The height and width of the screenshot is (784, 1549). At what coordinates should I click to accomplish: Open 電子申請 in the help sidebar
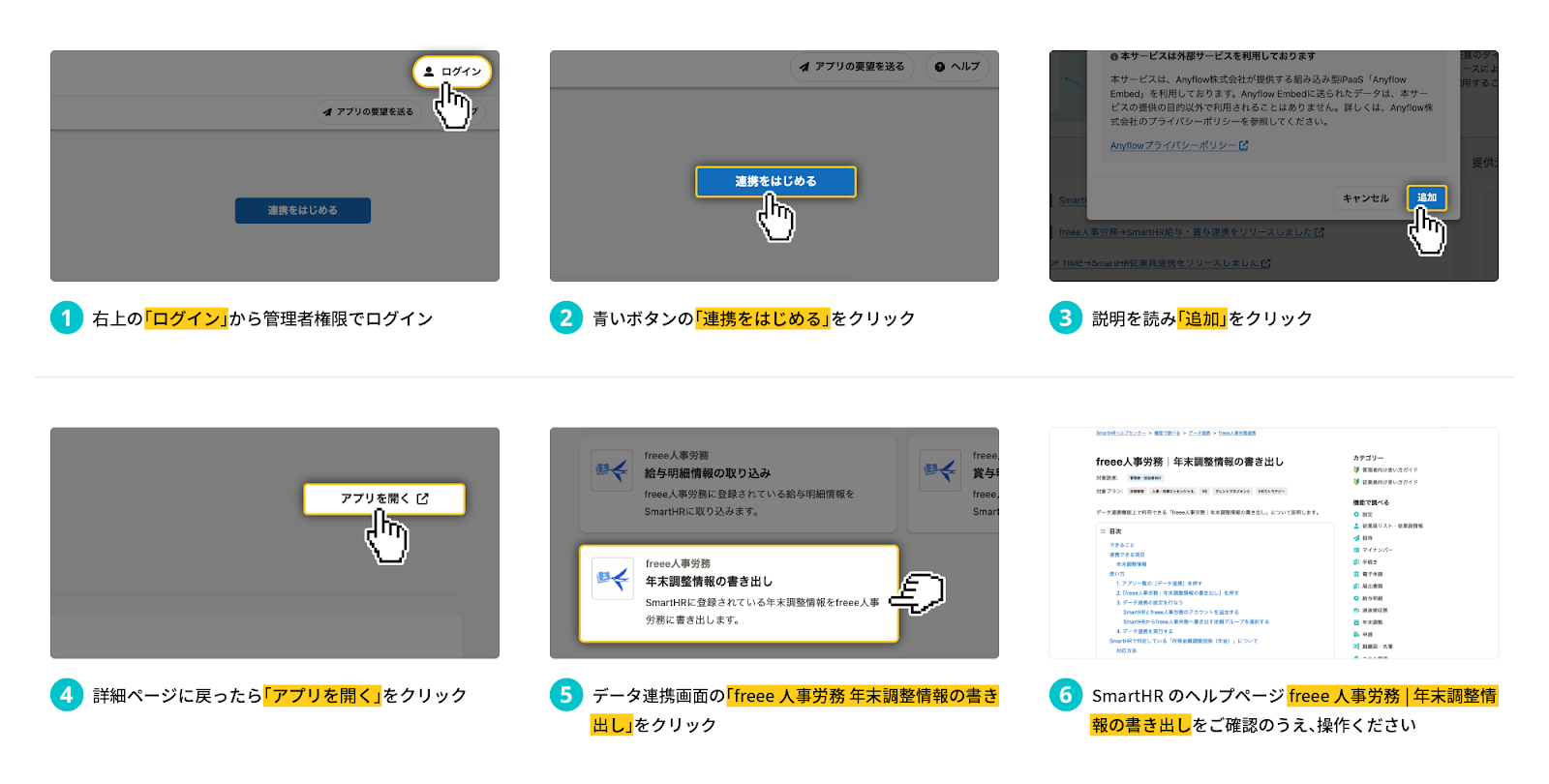click(1368, 574)
